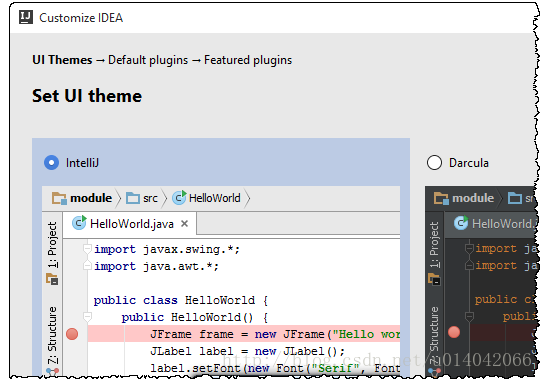Select the src breadcrumb in IntelliJ preview
Image resolution: width=543 pixels, height=380 pixels.
pos(150,198)
